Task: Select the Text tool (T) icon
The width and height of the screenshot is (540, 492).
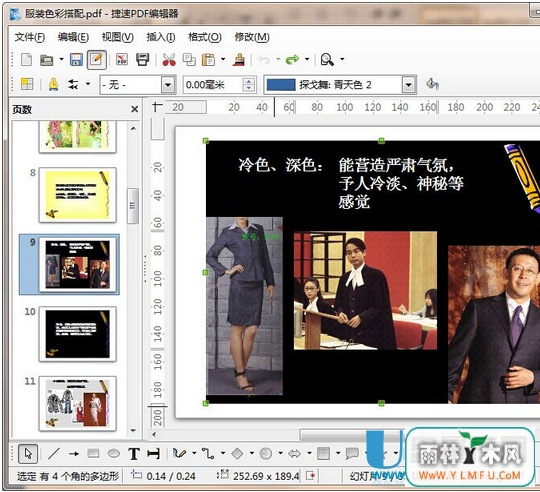Action: tap(134, 454)
